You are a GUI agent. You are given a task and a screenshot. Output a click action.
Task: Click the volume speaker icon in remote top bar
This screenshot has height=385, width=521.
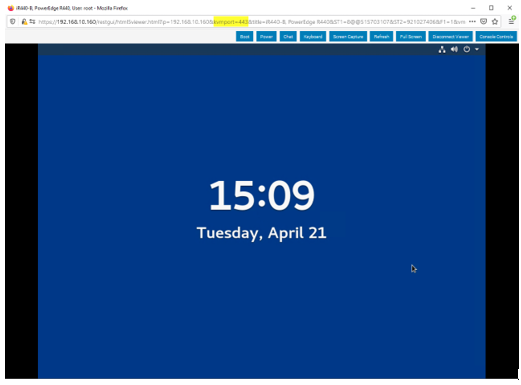coord(454,49)
